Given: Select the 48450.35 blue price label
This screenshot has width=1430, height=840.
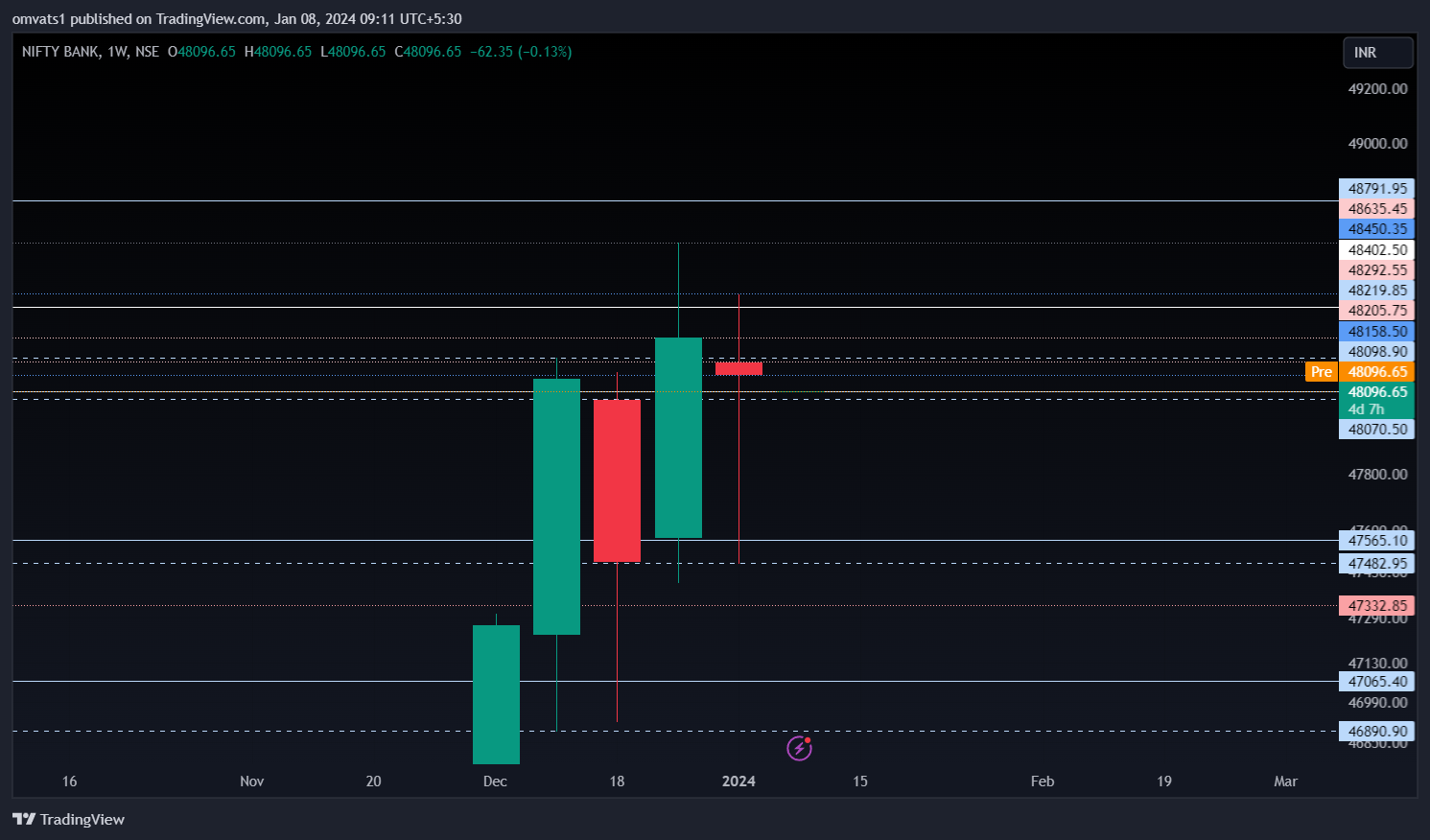Looking at the screenshot, I should tap(1376, 229).
